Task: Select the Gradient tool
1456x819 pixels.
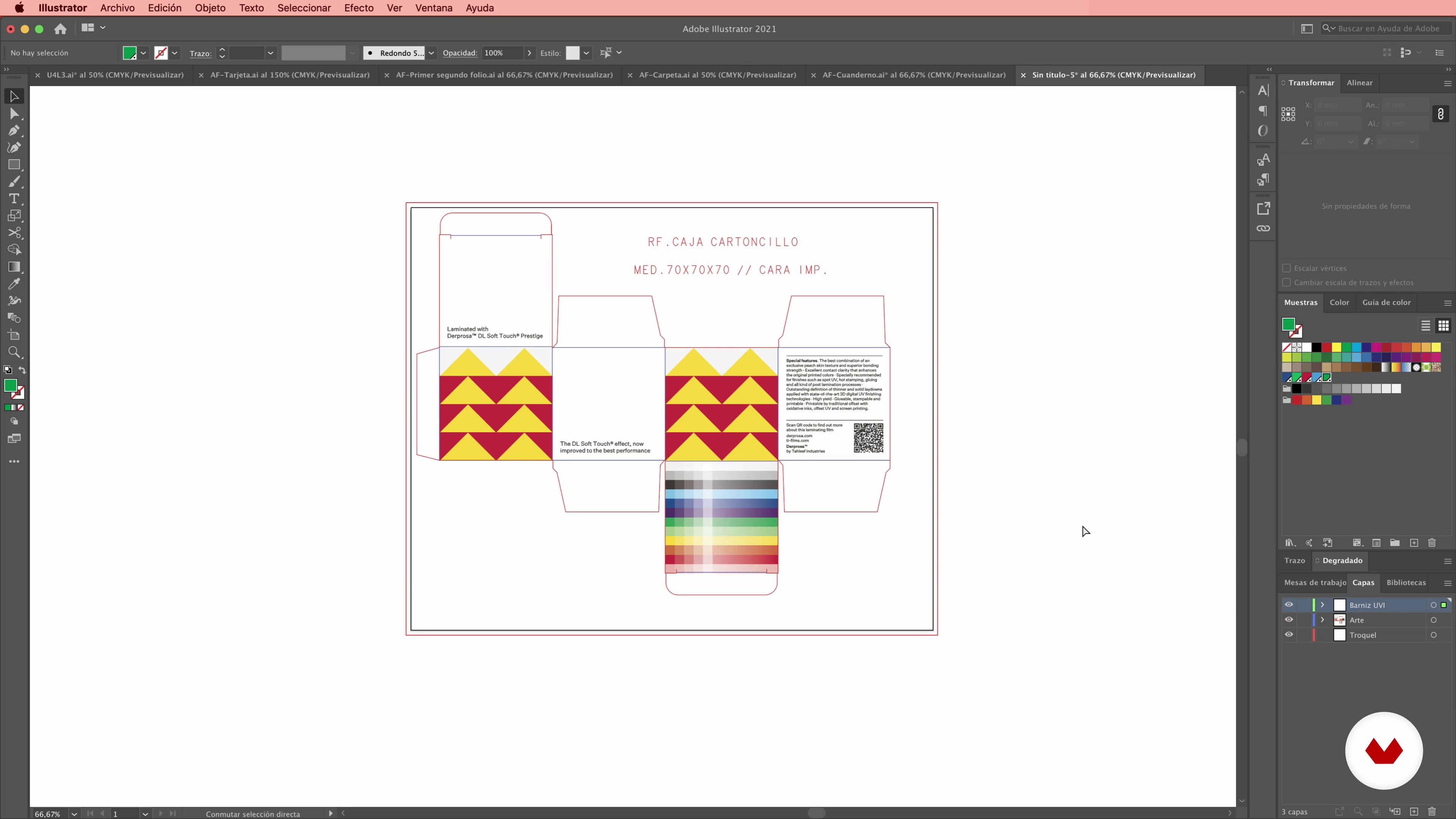Action: click(x=14, y=267)
